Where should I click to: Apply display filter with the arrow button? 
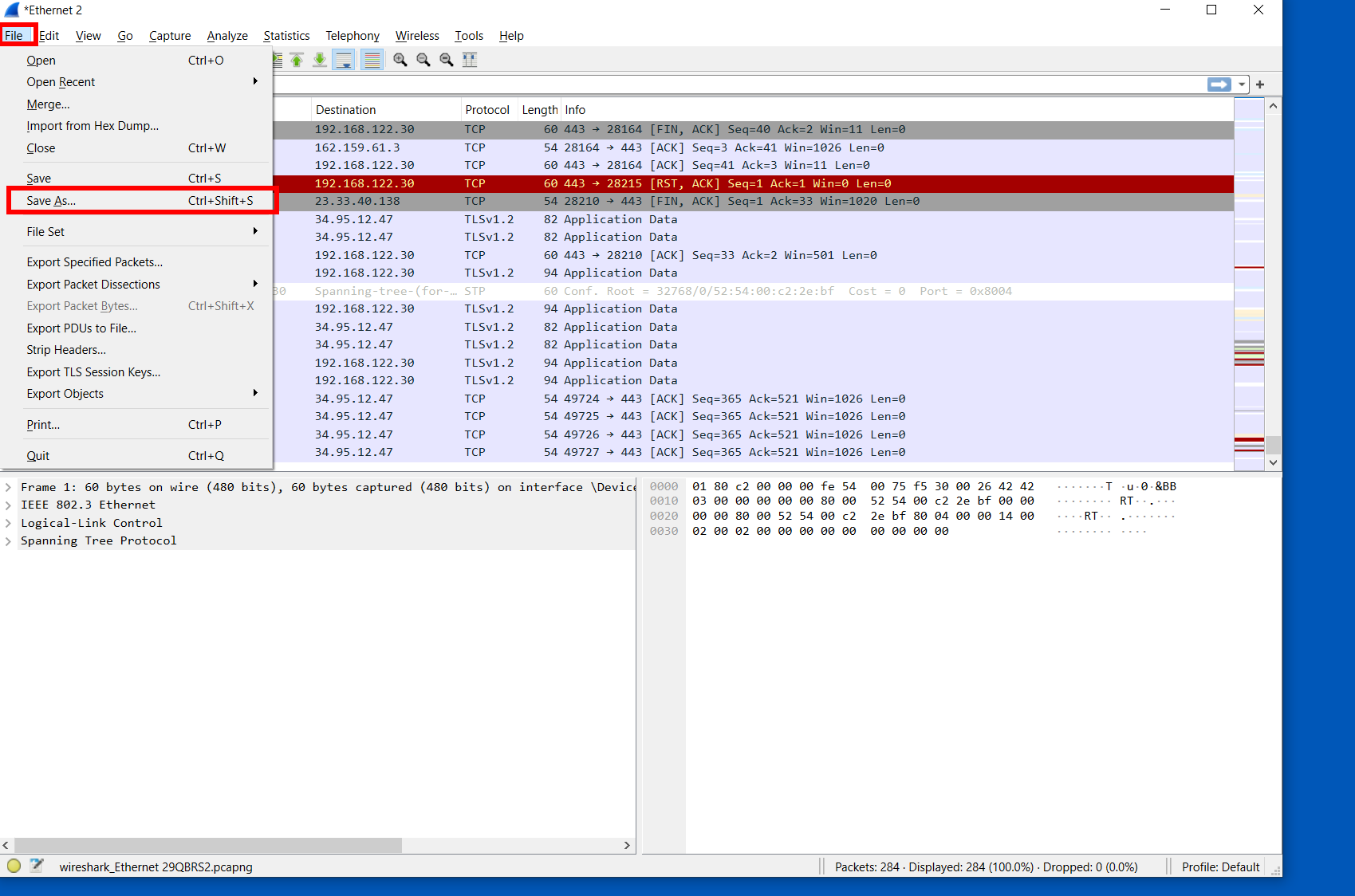pos(1219,84)
